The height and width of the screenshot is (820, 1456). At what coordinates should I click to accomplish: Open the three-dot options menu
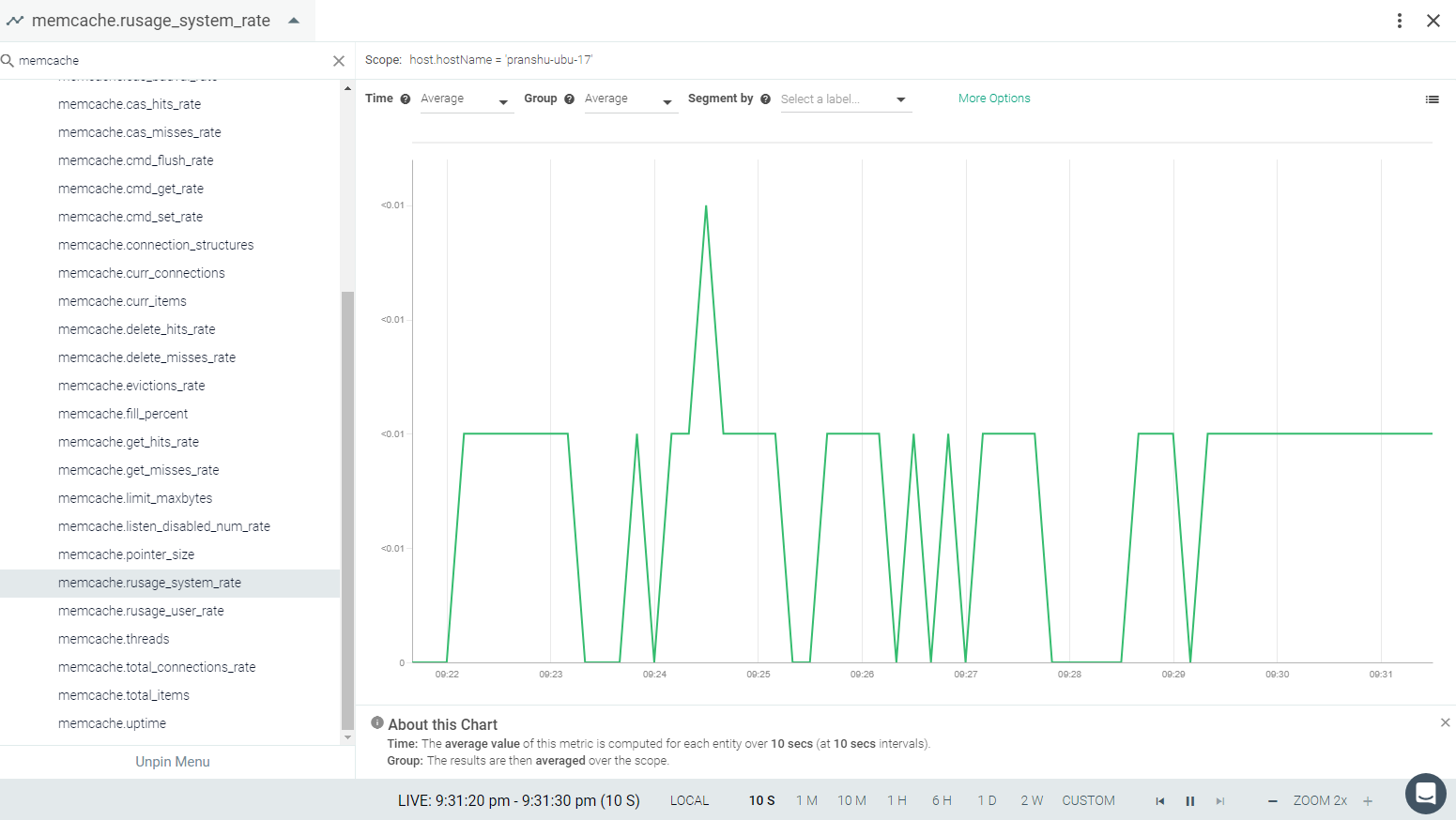click(1399, 21)
